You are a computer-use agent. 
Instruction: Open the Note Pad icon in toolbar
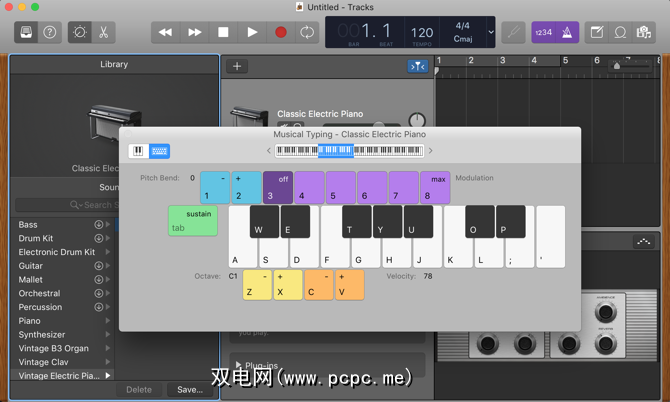click(x=597, y=32)
